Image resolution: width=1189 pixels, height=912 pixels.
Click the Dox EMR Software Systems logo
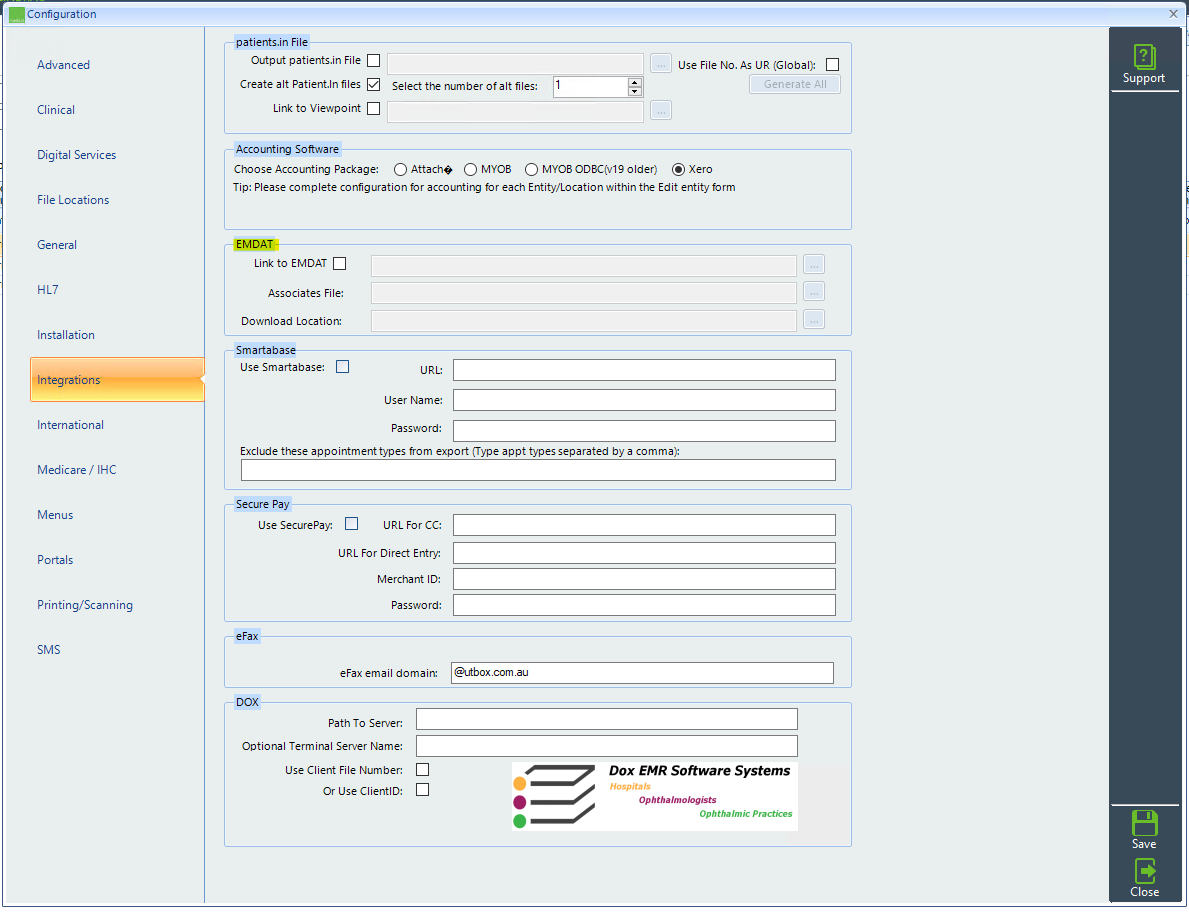[654, 796]
